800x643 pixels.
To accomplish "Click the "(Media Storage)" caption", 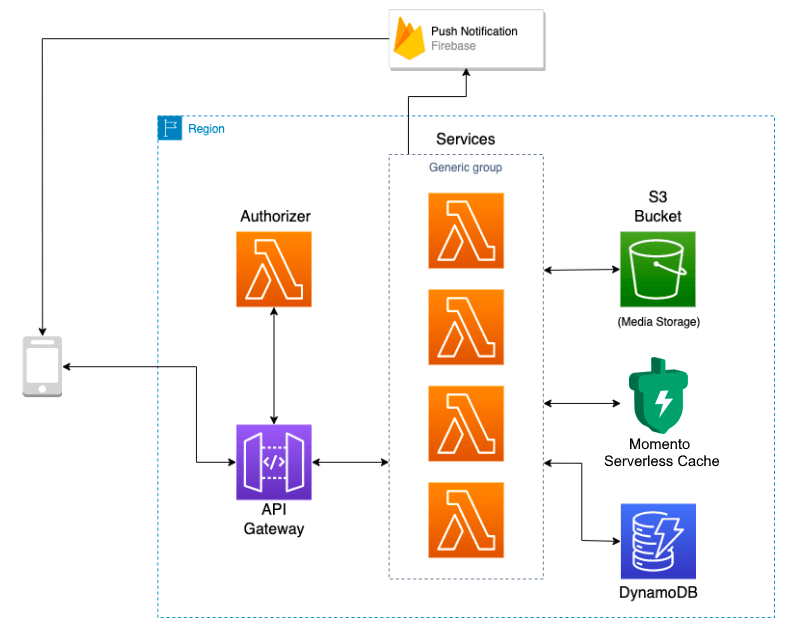I will [659, 322].
